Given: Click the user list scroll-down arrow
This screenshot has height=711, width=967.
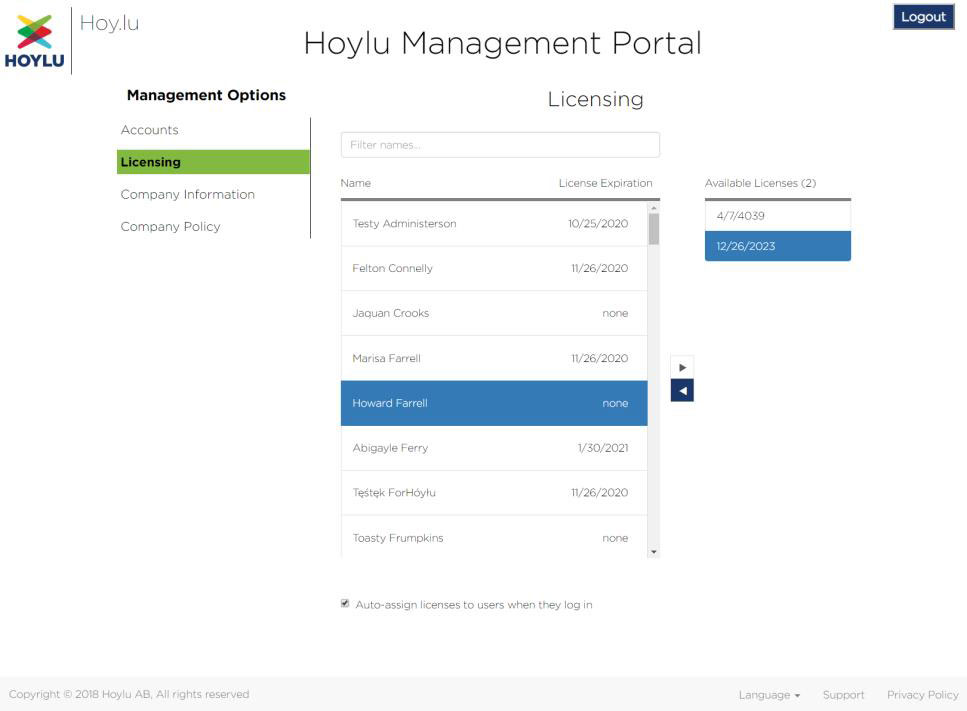Looking at the screenshot, I should 654,552.
